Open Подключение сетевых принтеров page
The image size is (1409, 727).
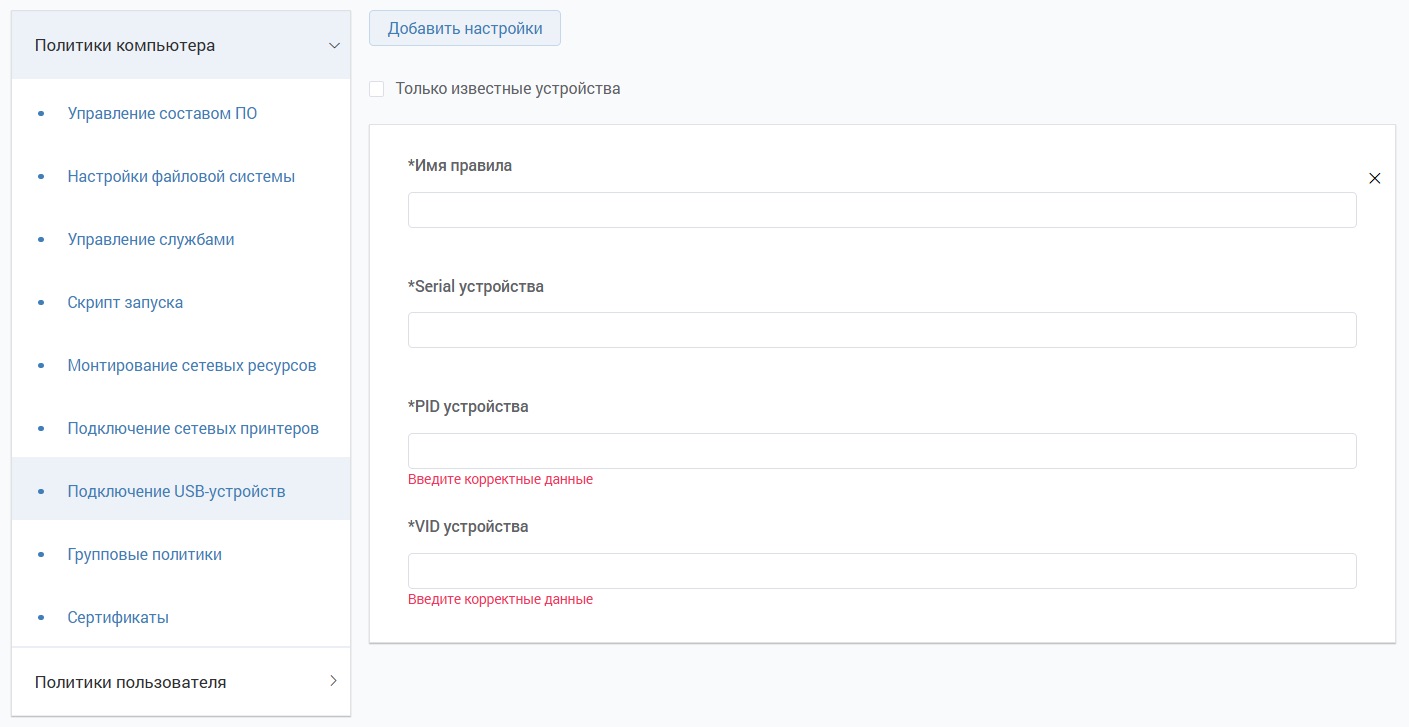pos(193,429)
